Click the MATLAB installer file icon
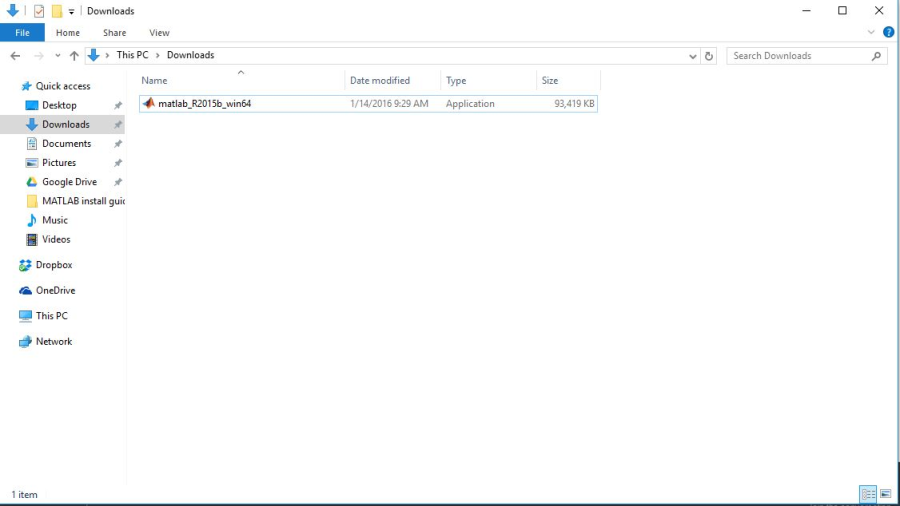The image size is (900, 506). [149, 103]
